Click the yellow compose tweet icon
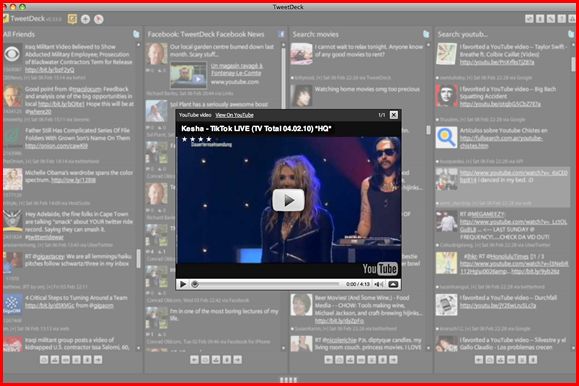The height and width of the screenshot is (386, 579). tap(72, 19)
